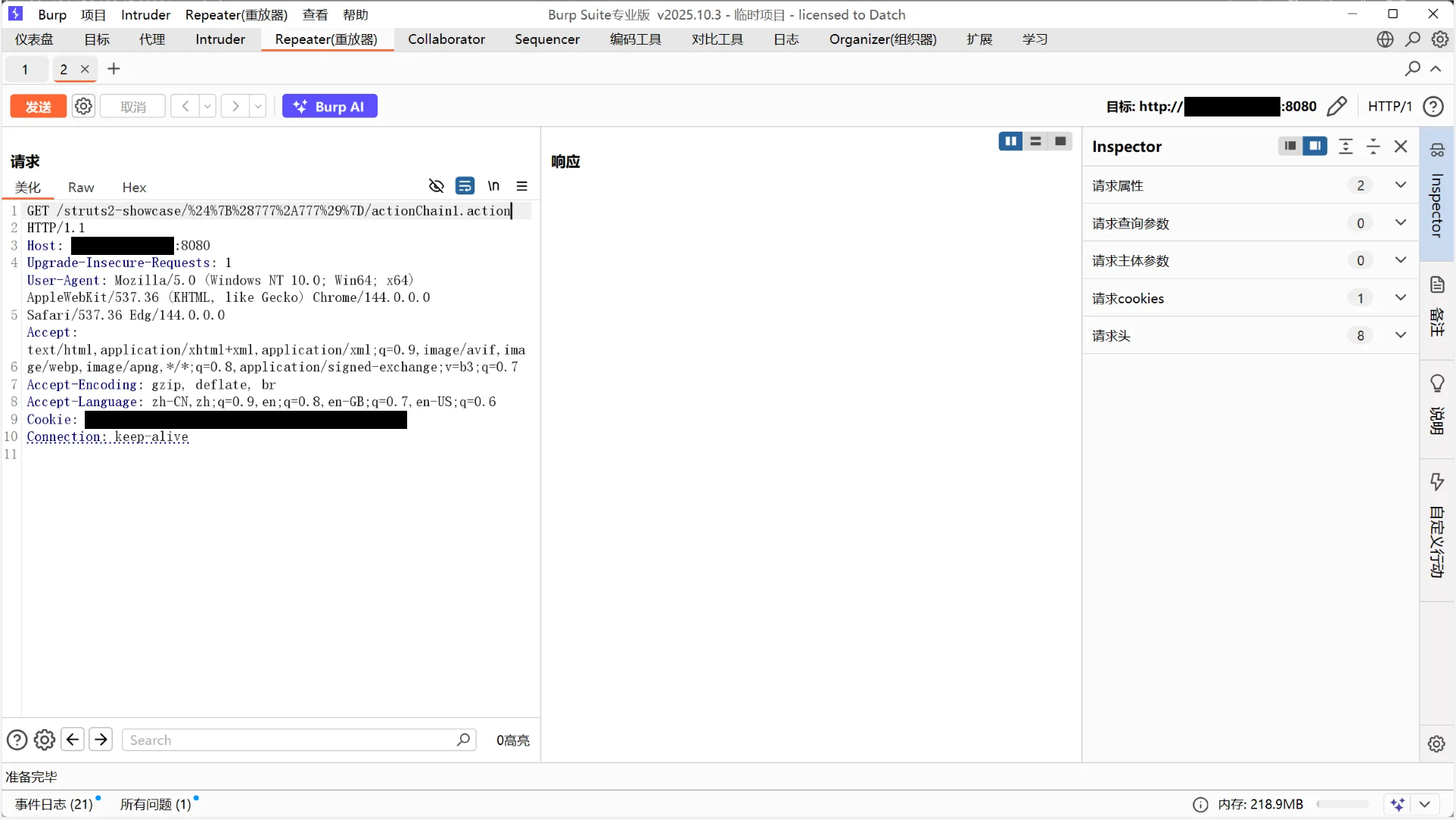Open dropdown of previous history requests
The image size is (1456, 820).
point(207,107)
